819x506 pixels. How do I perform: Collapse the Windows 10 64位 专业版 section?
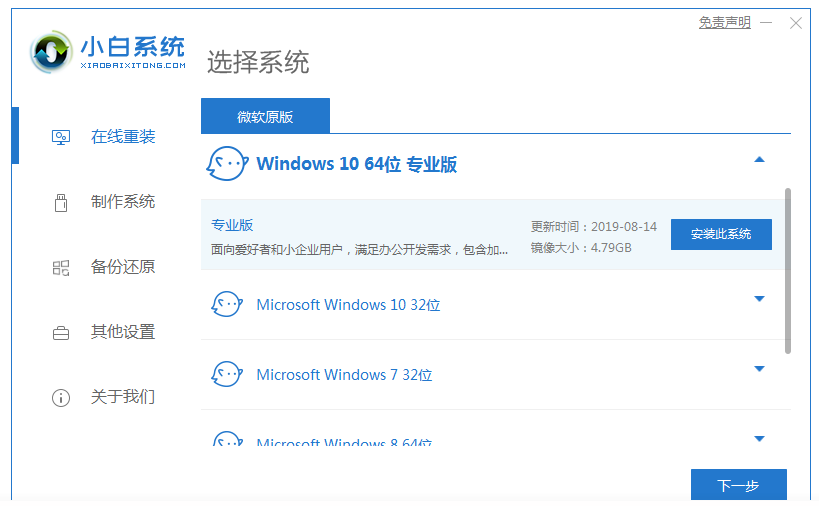tap(759, 160)
